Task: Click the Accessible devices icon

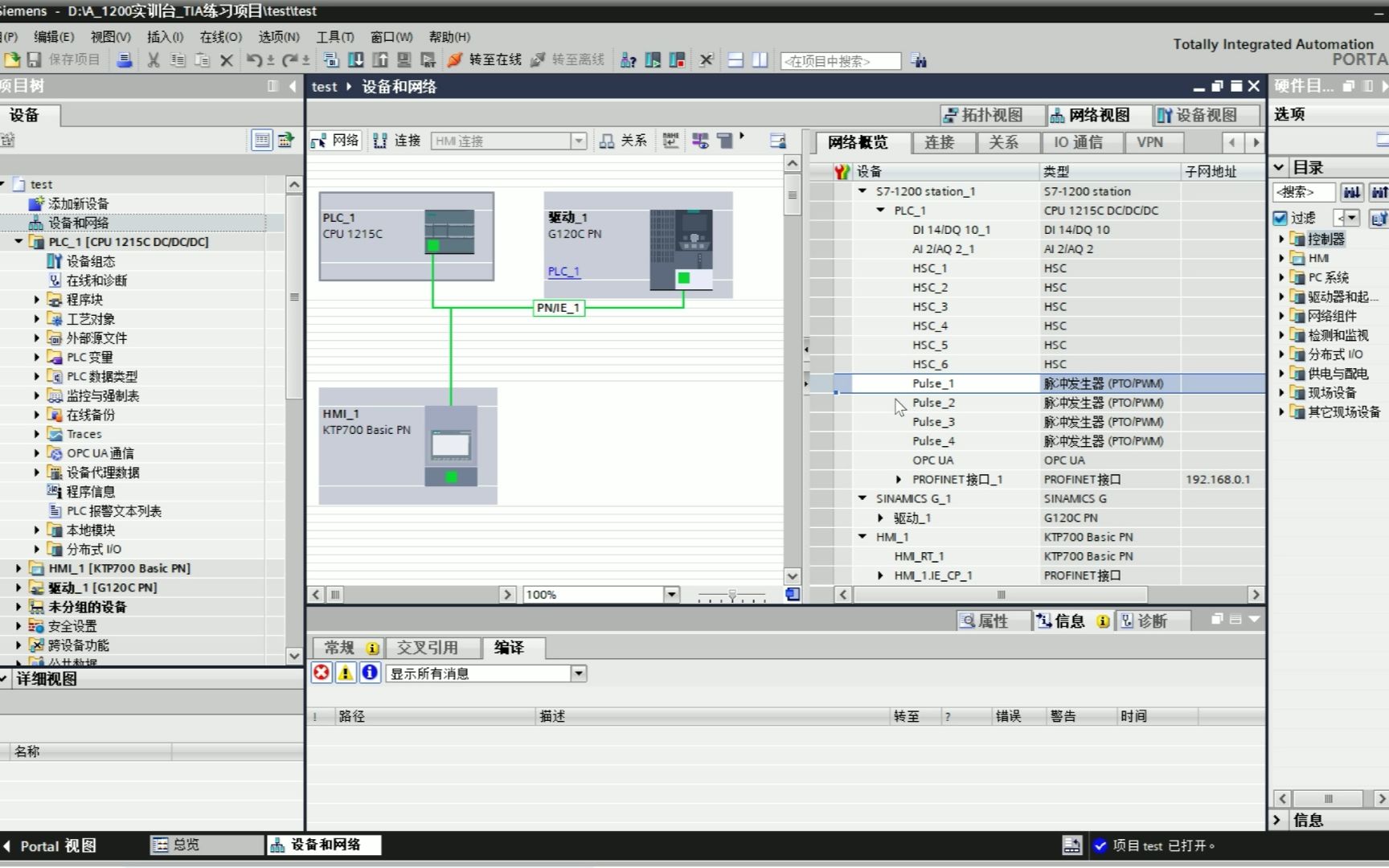Action: [628, 59]
